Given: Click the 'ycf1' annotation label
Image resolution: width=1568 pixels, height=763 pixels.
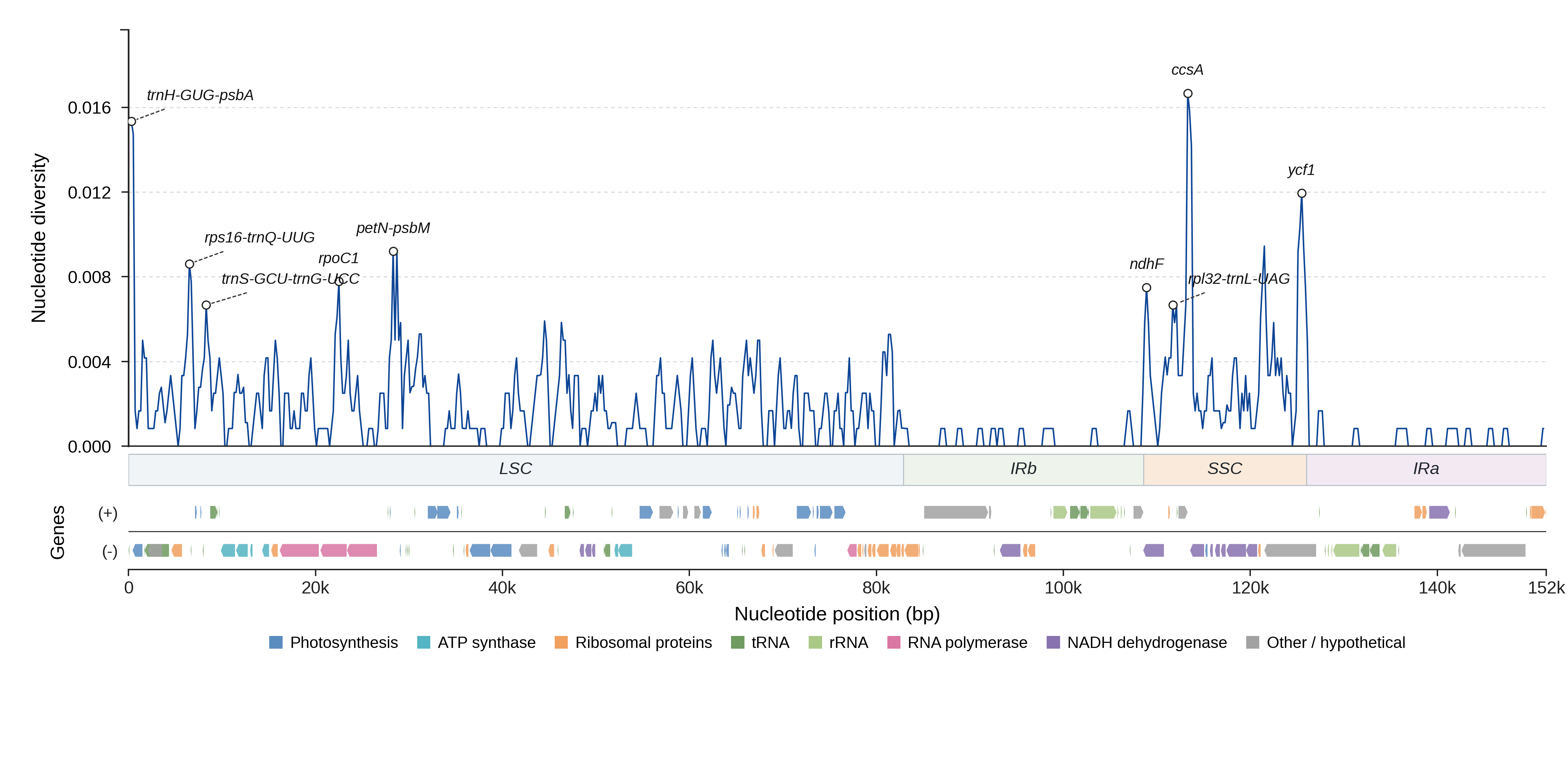Looking at the screenshot, I should coord(1301,170).
